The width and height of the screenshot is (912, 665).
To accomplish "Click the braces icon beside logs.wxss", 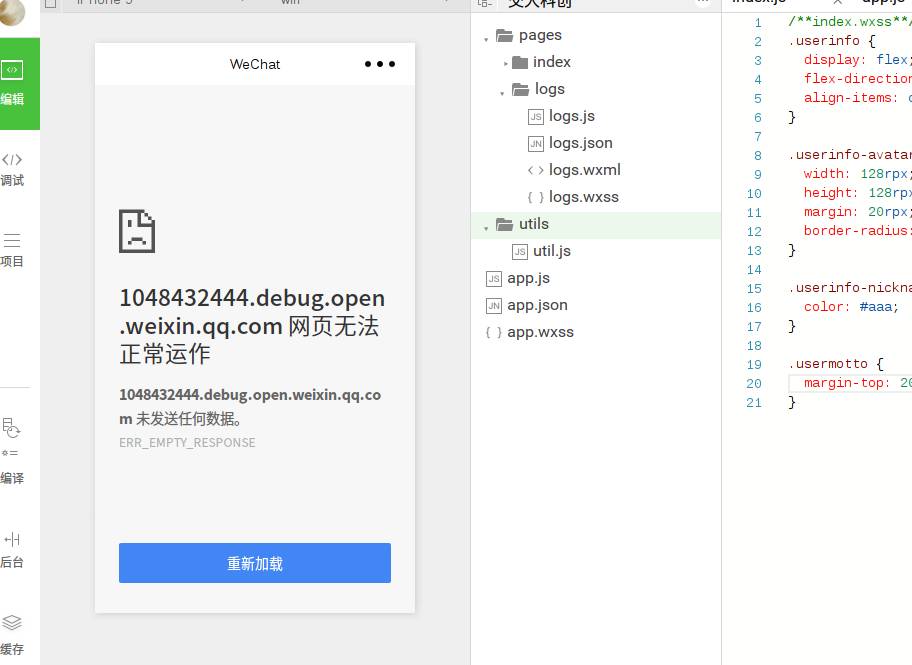I will pyautogui.click(x=536, y=197).
